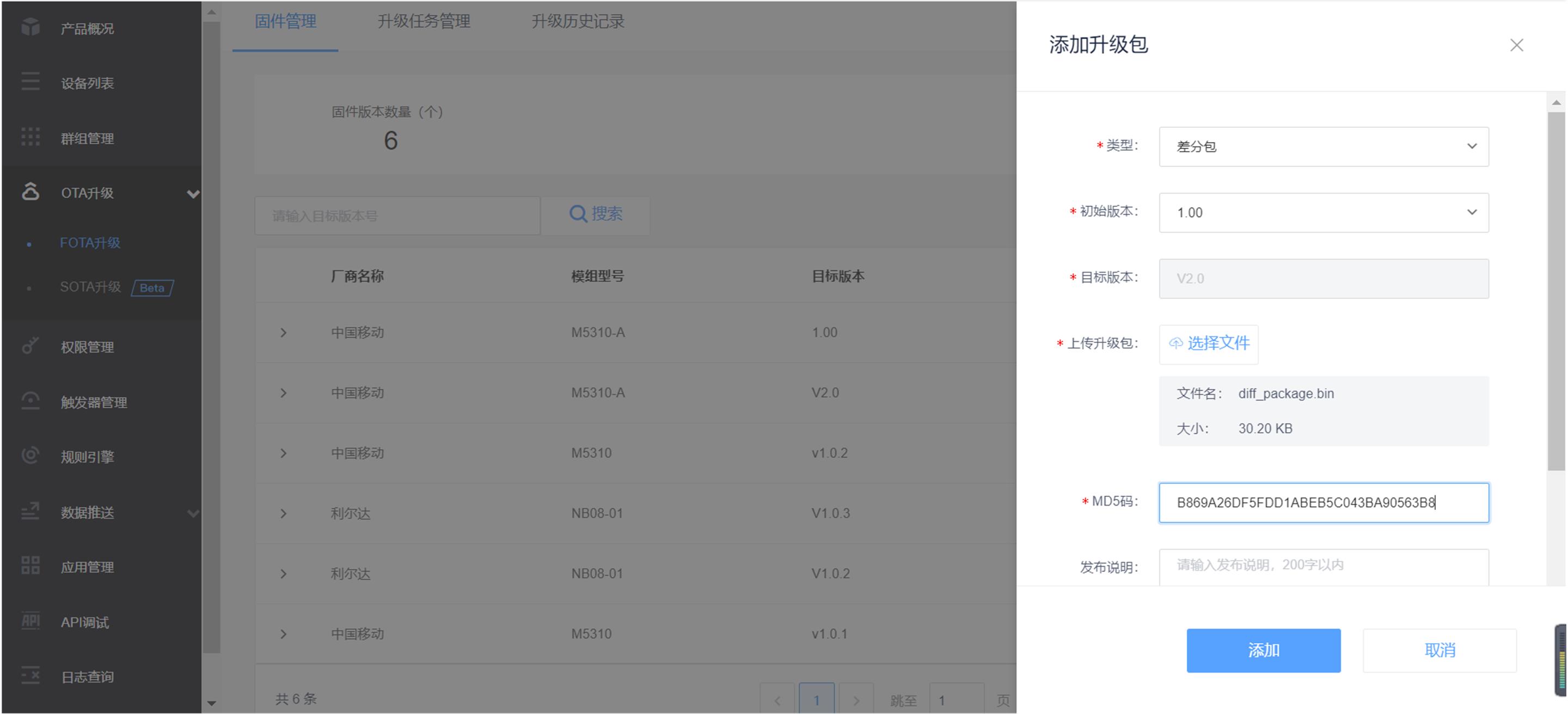Click the sidebar scrollbar up arrow
The image size is (1568, 714).
(x=211, y=11)
